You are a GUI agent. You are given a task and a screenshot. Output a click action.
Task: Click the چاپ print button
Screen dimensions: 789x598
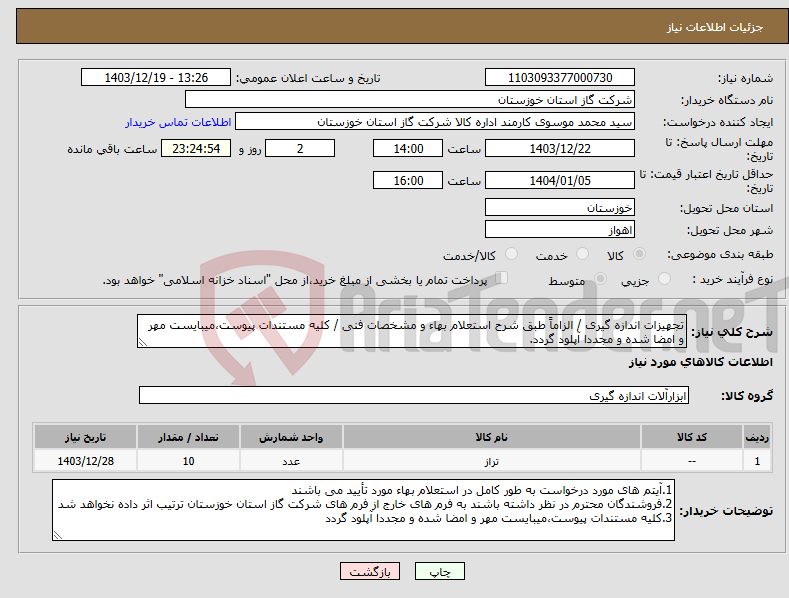pos(440,571)
